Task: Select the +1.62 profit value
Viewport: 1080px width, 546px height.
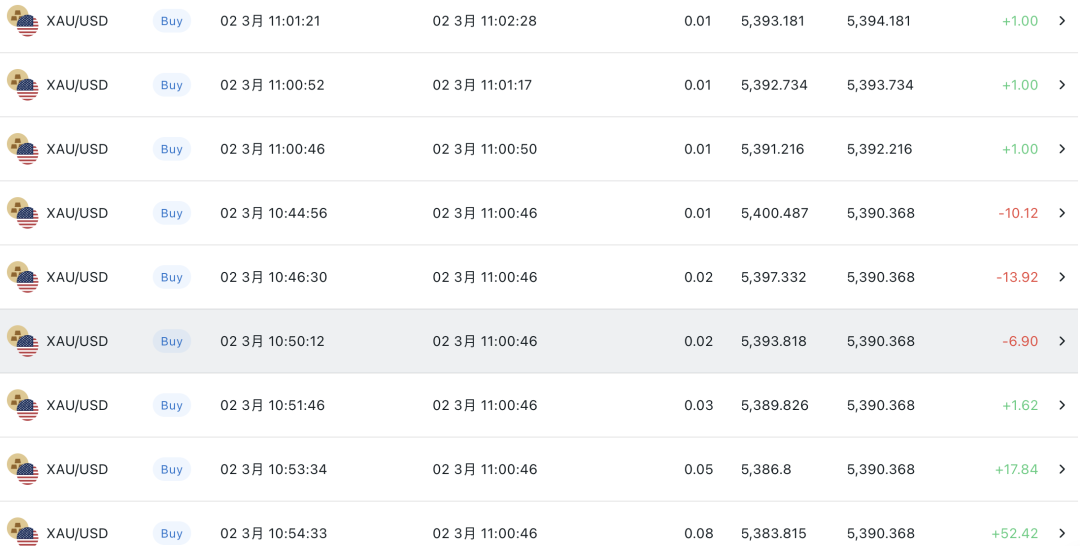Action: pos(1020,405)
